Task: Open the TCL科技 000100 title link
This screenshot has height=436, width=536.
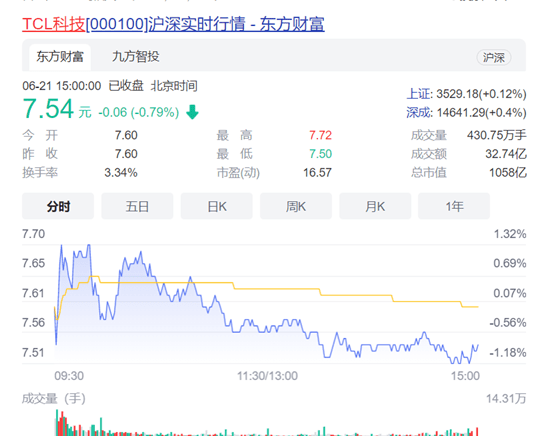Action: point(173,24)
